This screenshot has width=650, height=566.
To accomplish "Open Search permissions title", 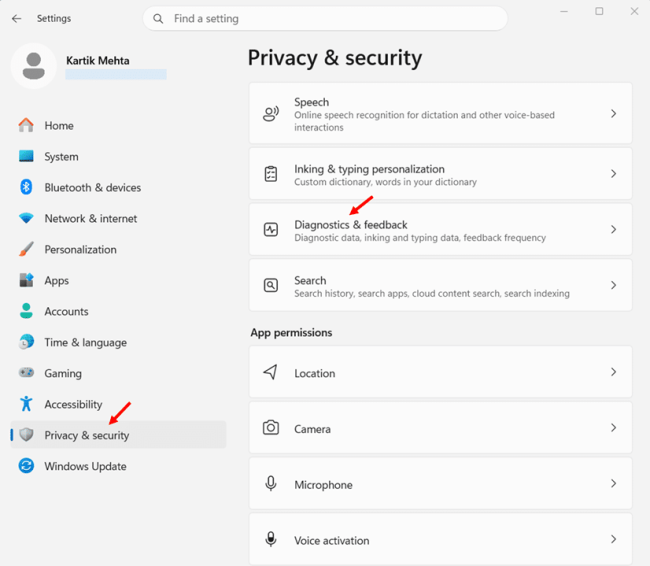I will [x=310, y=280].
